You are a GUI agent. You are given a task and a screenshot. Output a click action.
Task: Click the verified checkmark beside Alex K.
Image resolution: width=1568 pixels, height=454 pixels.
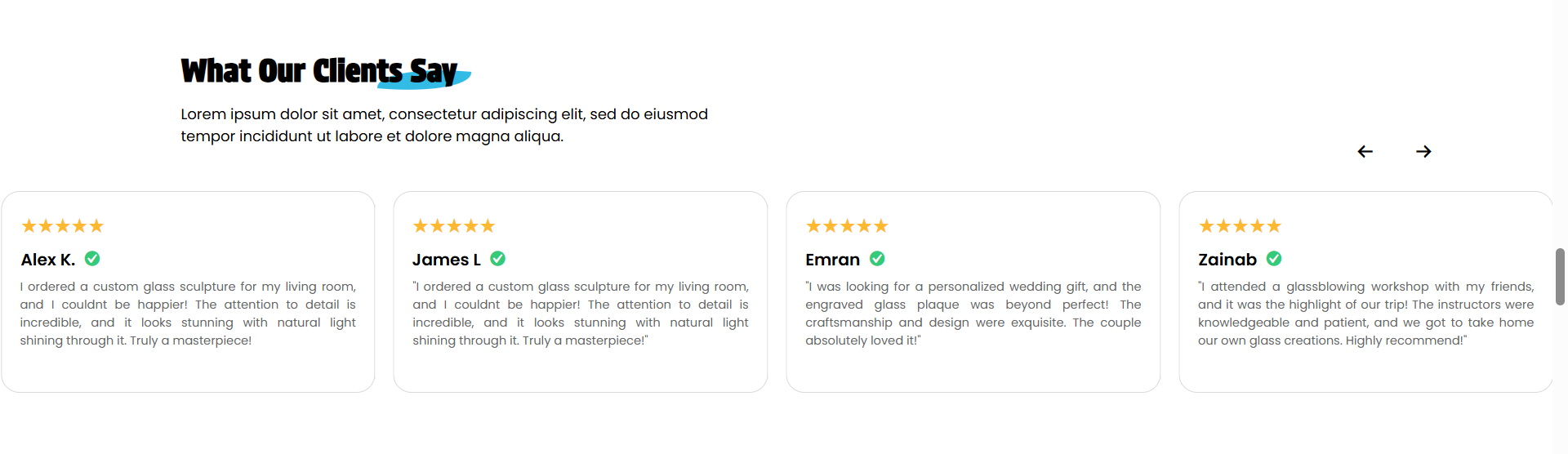(x=92, y=259)
